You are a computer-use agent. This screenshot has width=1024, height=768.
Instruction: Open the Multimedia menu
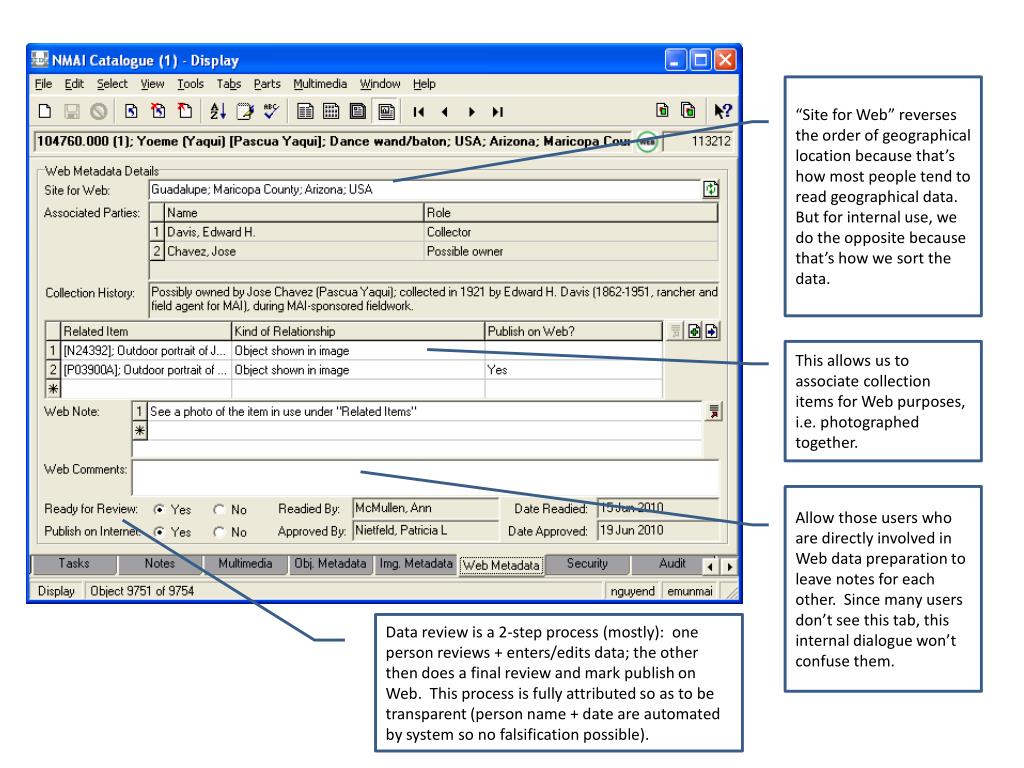tap(320, 84)
